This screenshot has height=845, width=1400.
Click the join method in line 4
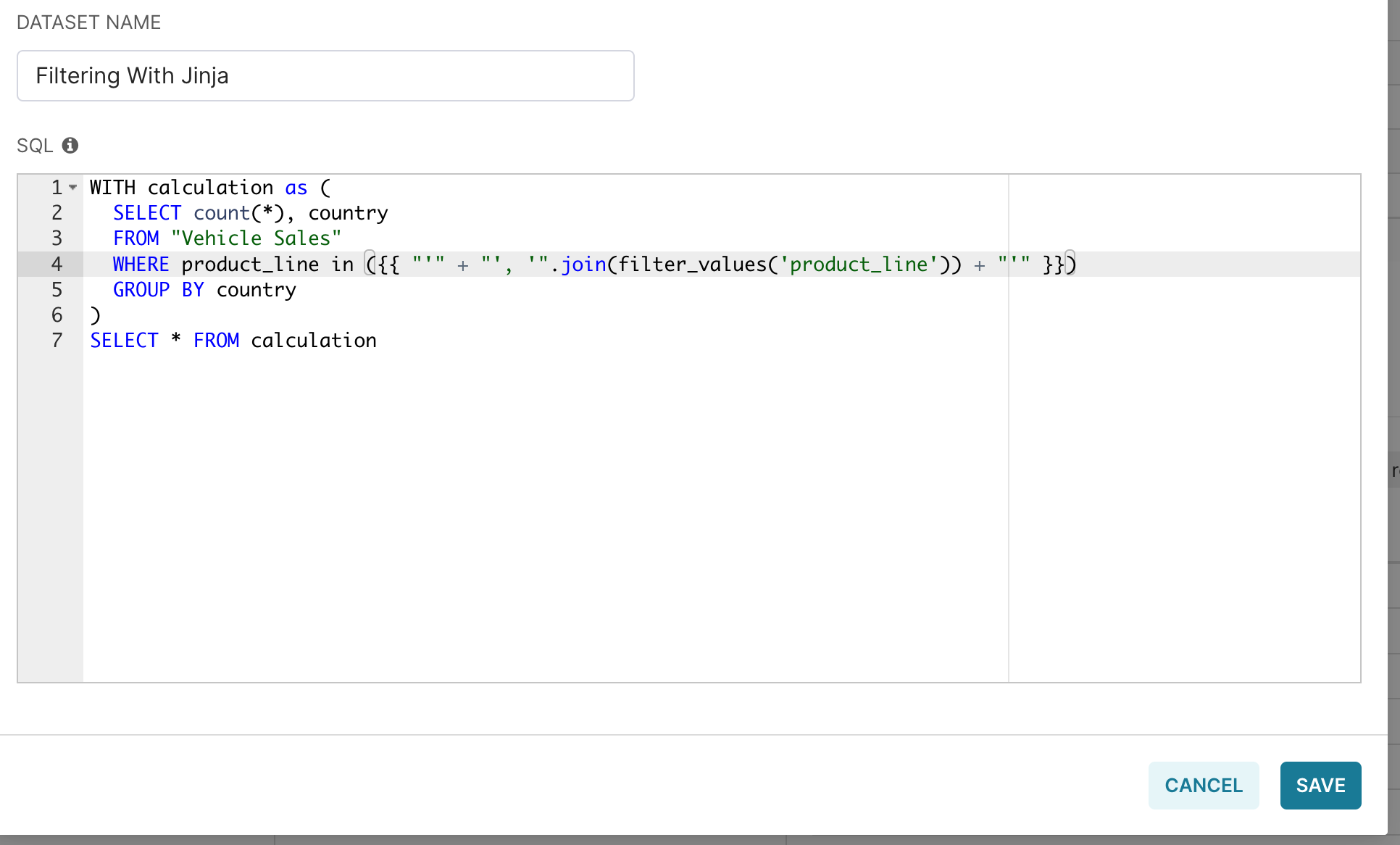point(583,265)
